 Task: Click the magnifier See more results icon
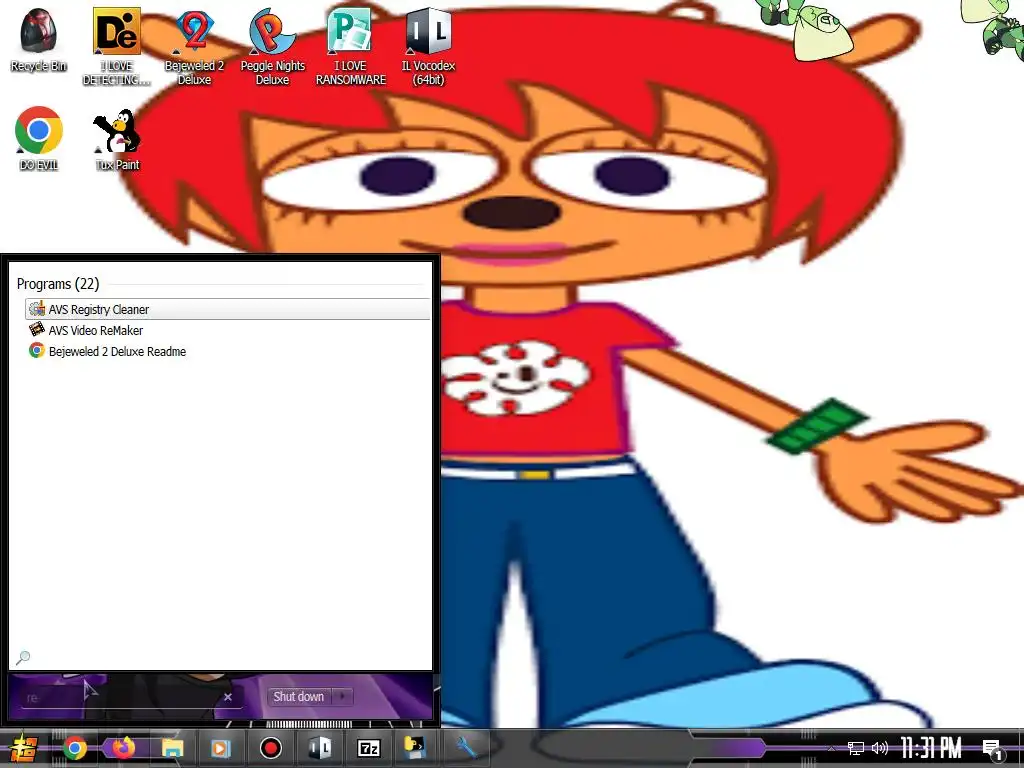(23, 657)
